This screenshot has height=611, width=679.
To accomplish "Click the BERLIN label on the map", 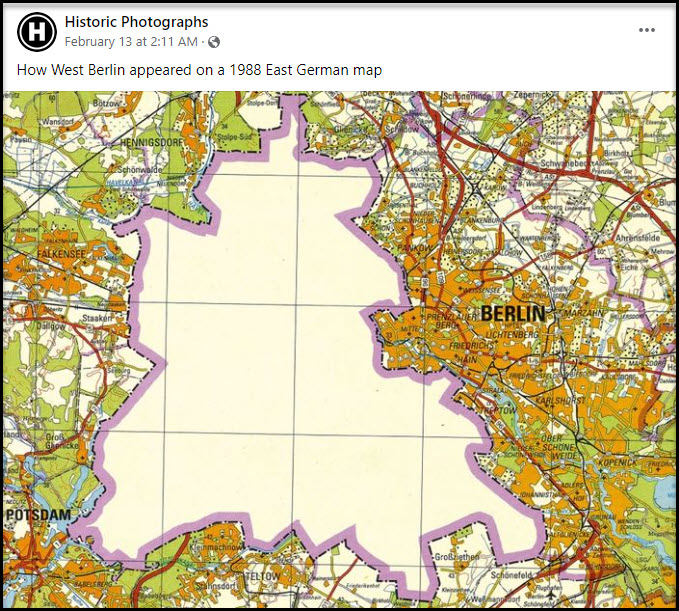I will (x=513, y=314).
